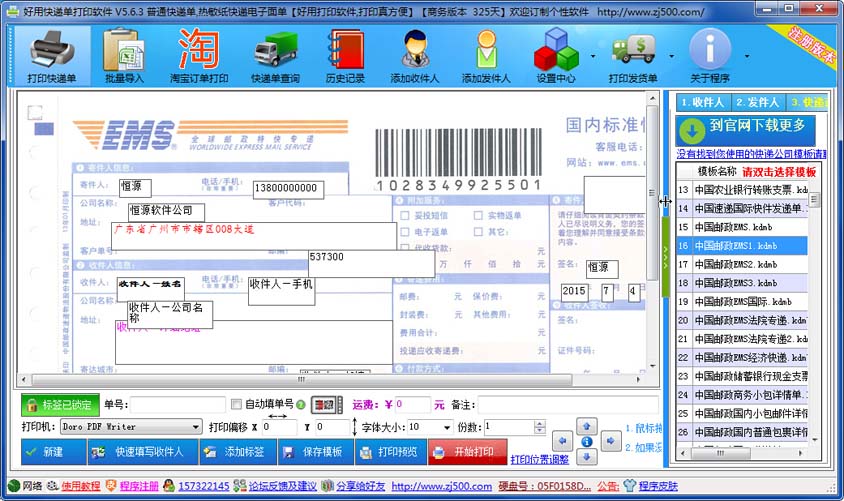Screen dimensions: 844x501
Task: Enable 自动填单号 checkbox
Action: tap(236, 404)
